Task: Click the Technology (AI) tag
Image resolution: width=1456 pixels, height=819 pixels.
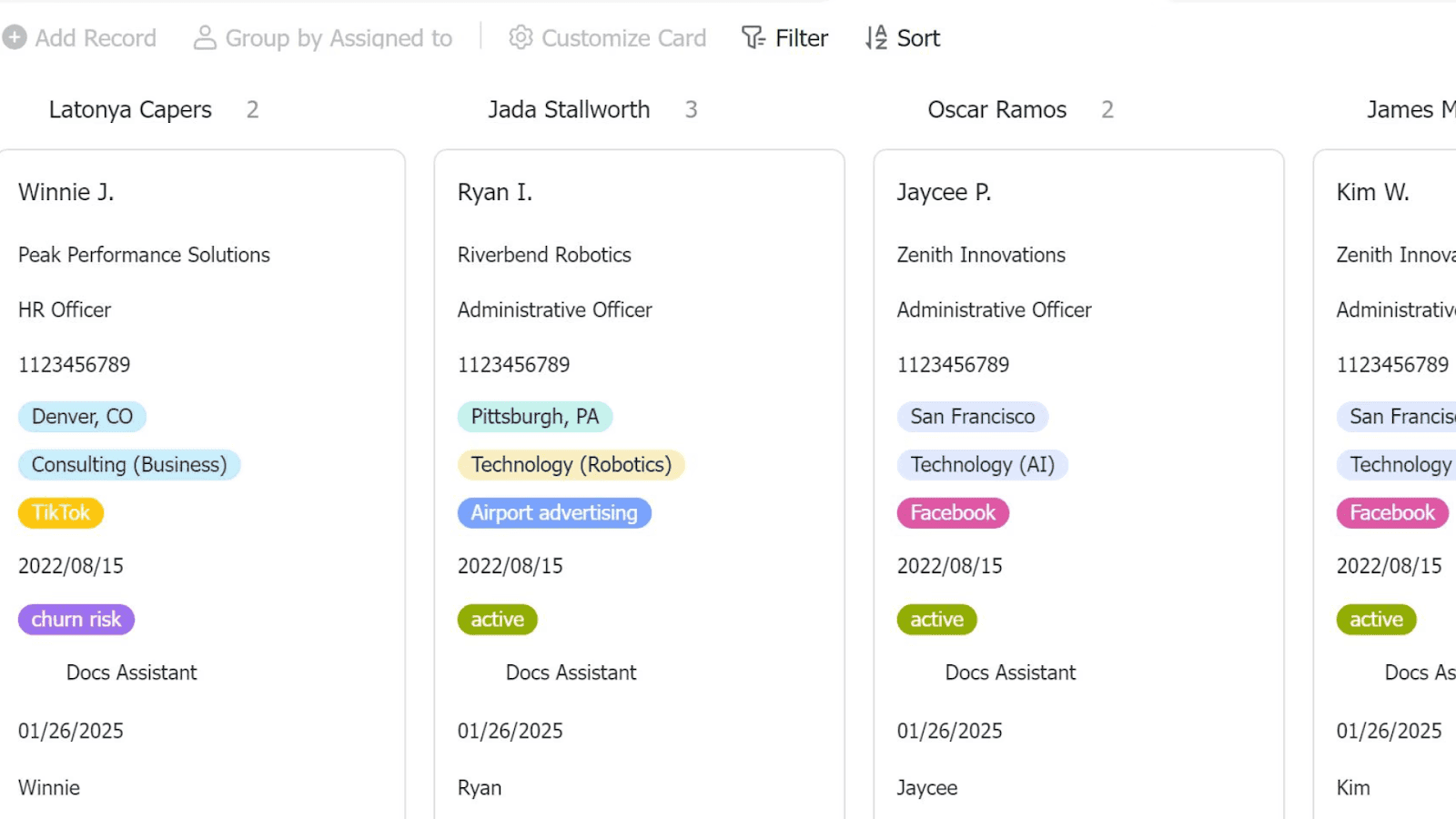Action: [x=983, y=465]
